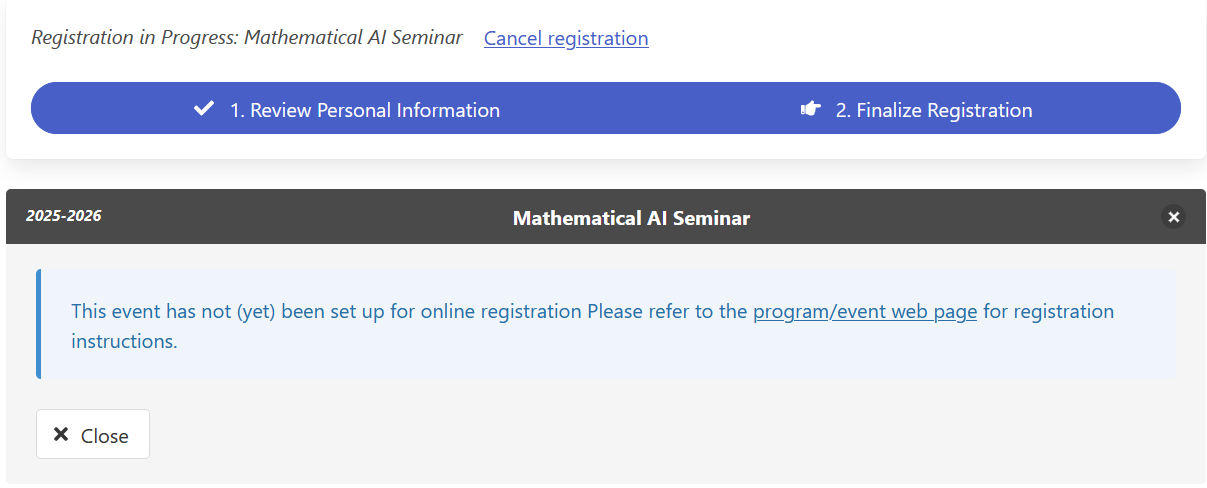Go to the "2. Finalize Registration" step
Image resolution: width=1207 pixels, height=488 pixels.
933,110
